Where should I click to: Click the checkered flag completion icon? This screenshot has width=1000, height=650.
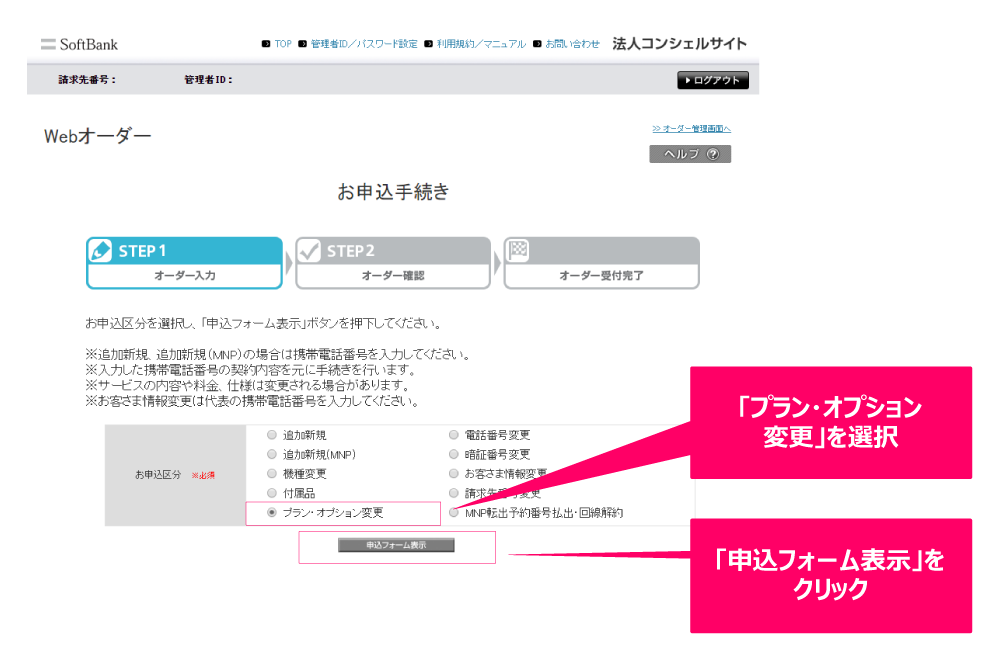[x=518, y=250]
